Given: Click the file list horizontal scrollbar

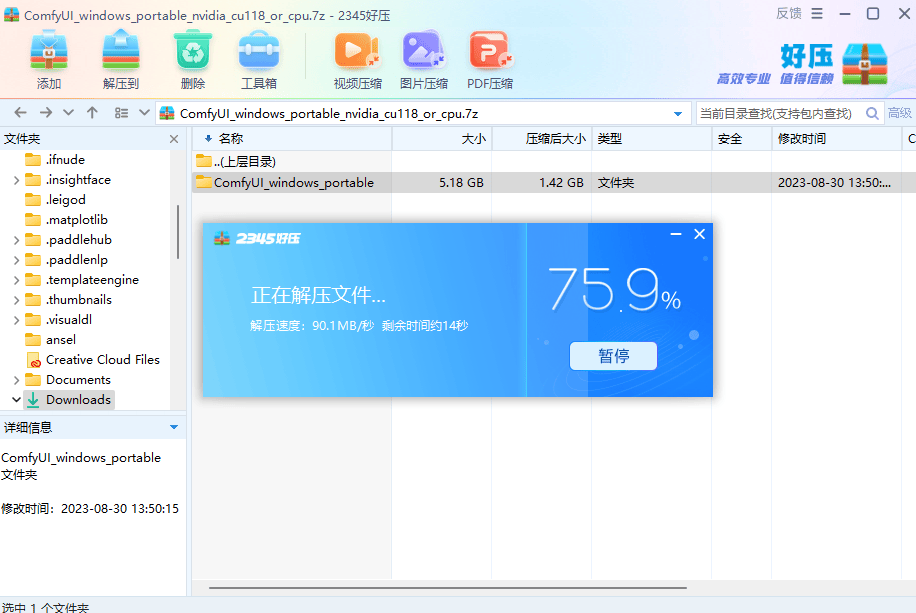Looking at the screenshot, I should coord(447,588).
